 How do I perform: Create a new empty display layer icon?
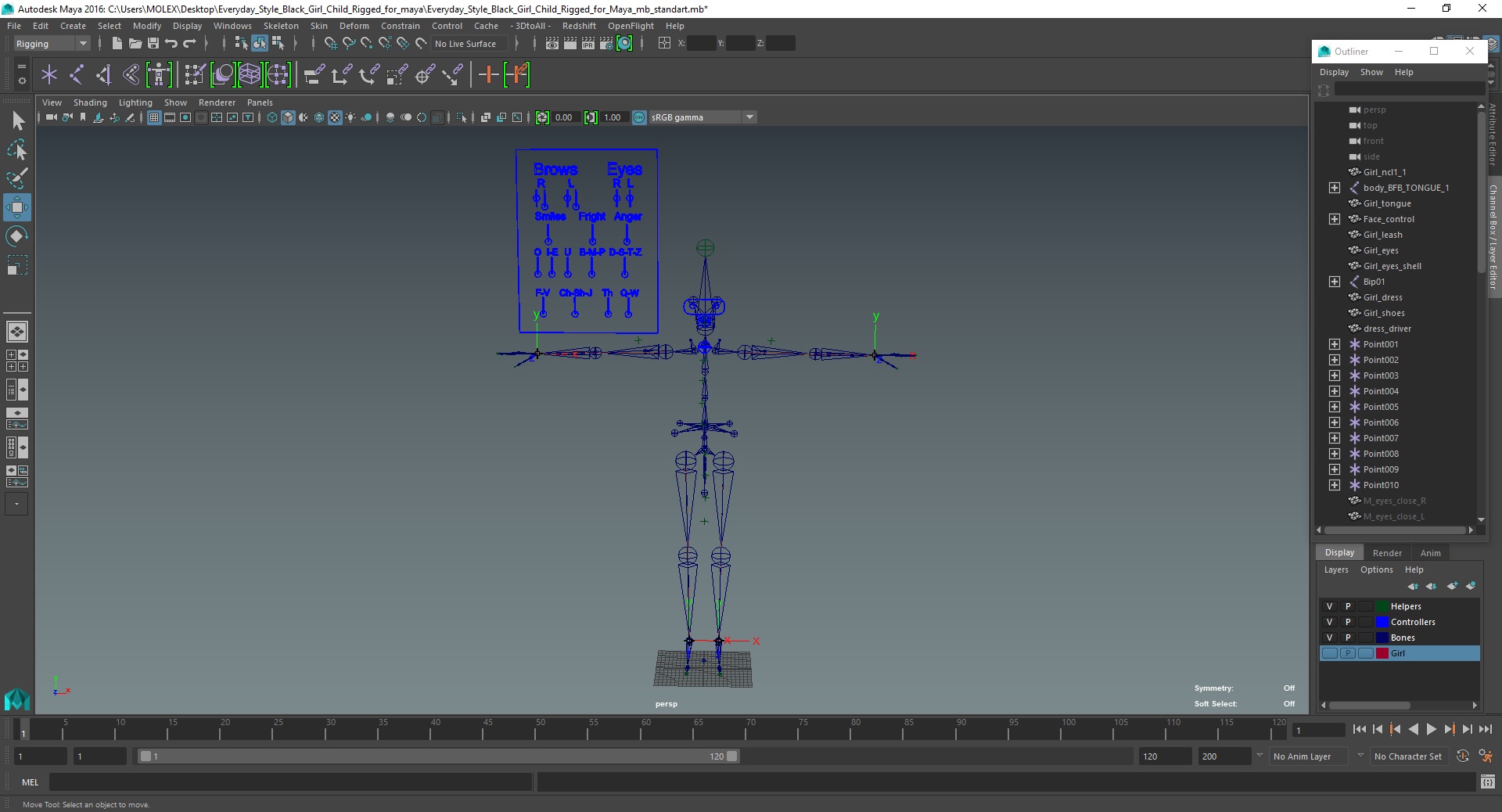[x=1452, y=586]
